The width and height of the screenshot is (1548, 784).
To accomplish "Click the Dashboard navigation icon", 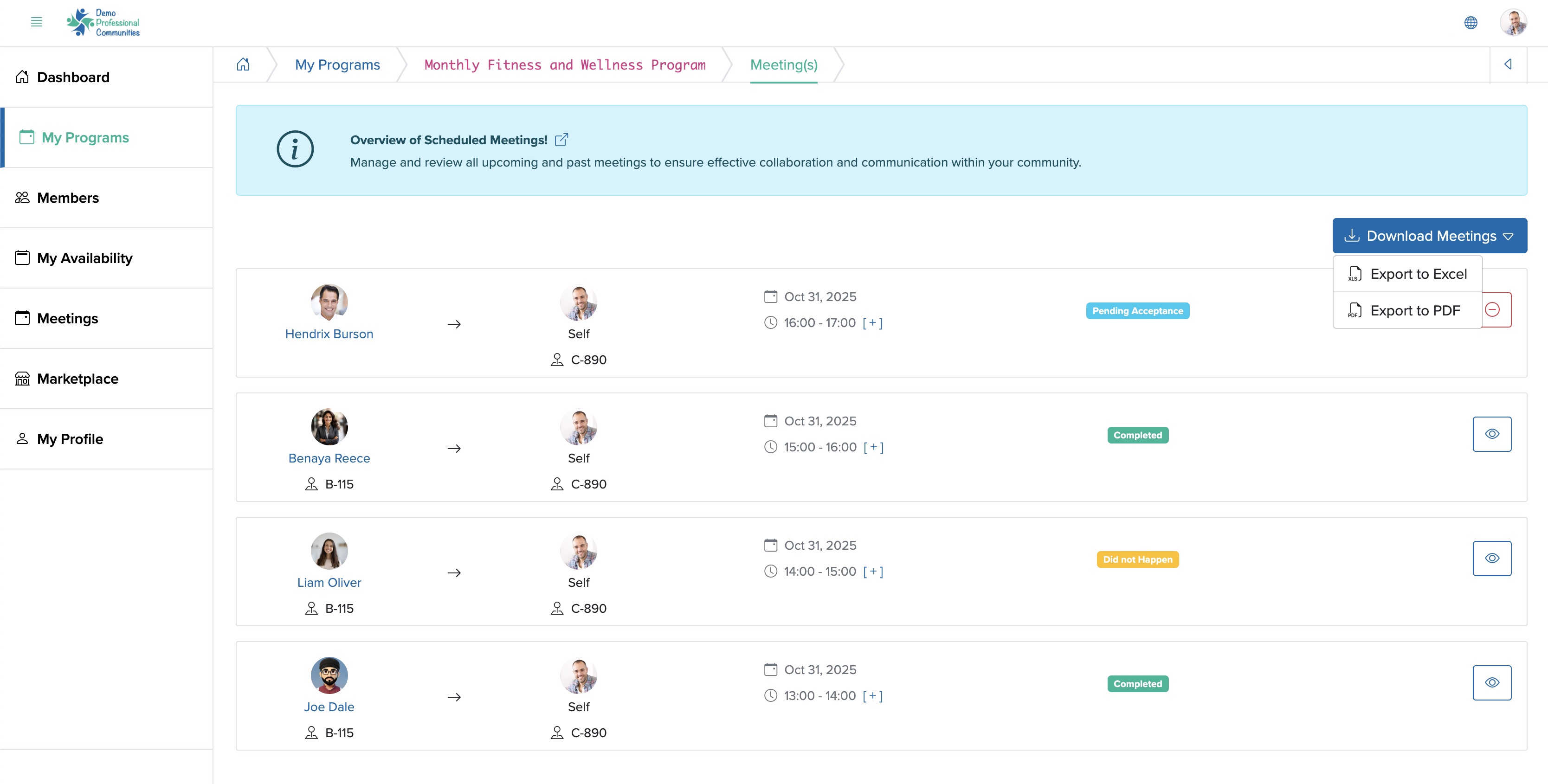I will click(22, 77).
